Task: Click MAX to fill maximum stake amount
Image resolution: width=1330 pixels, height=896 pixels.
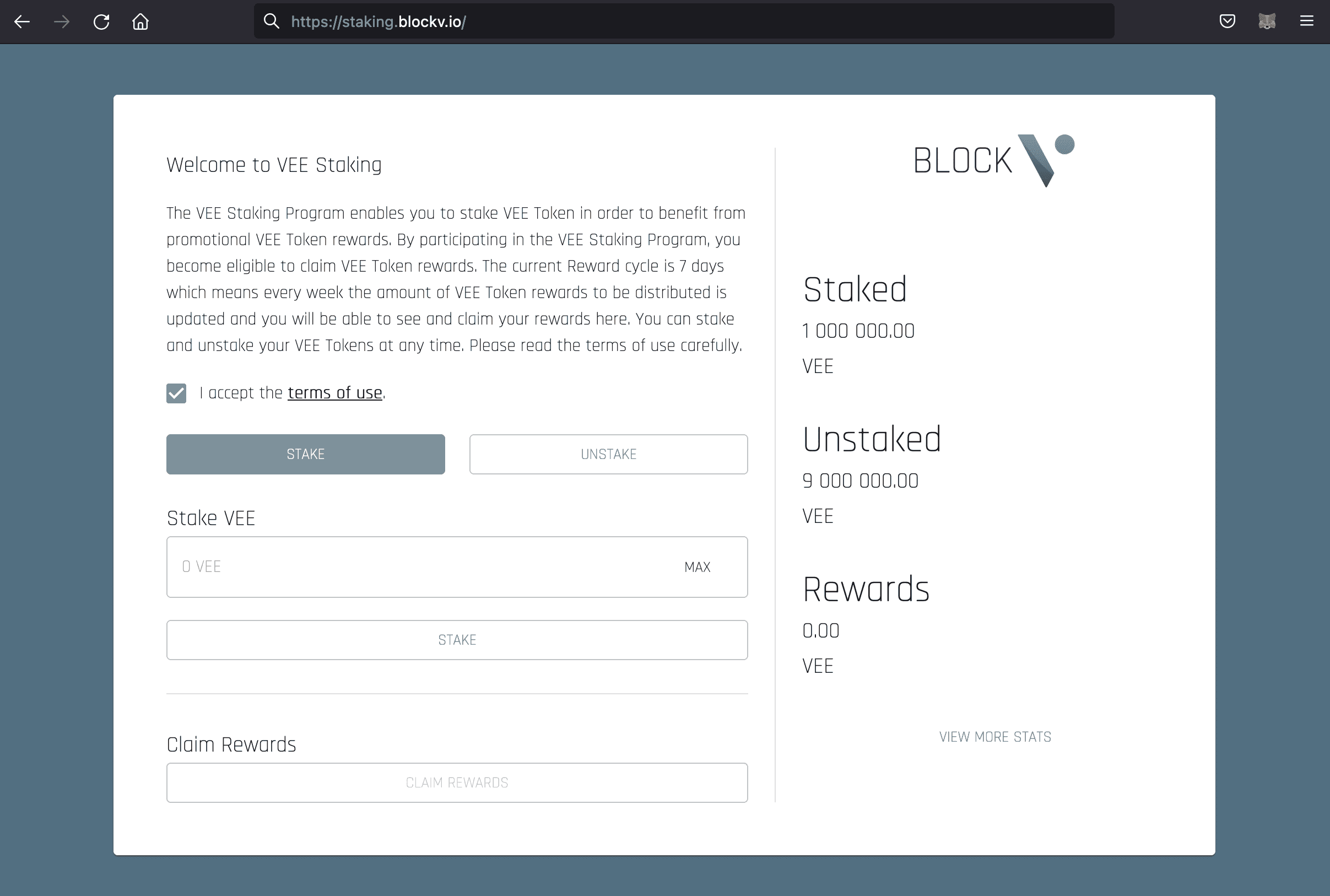Action: (697, 566)
